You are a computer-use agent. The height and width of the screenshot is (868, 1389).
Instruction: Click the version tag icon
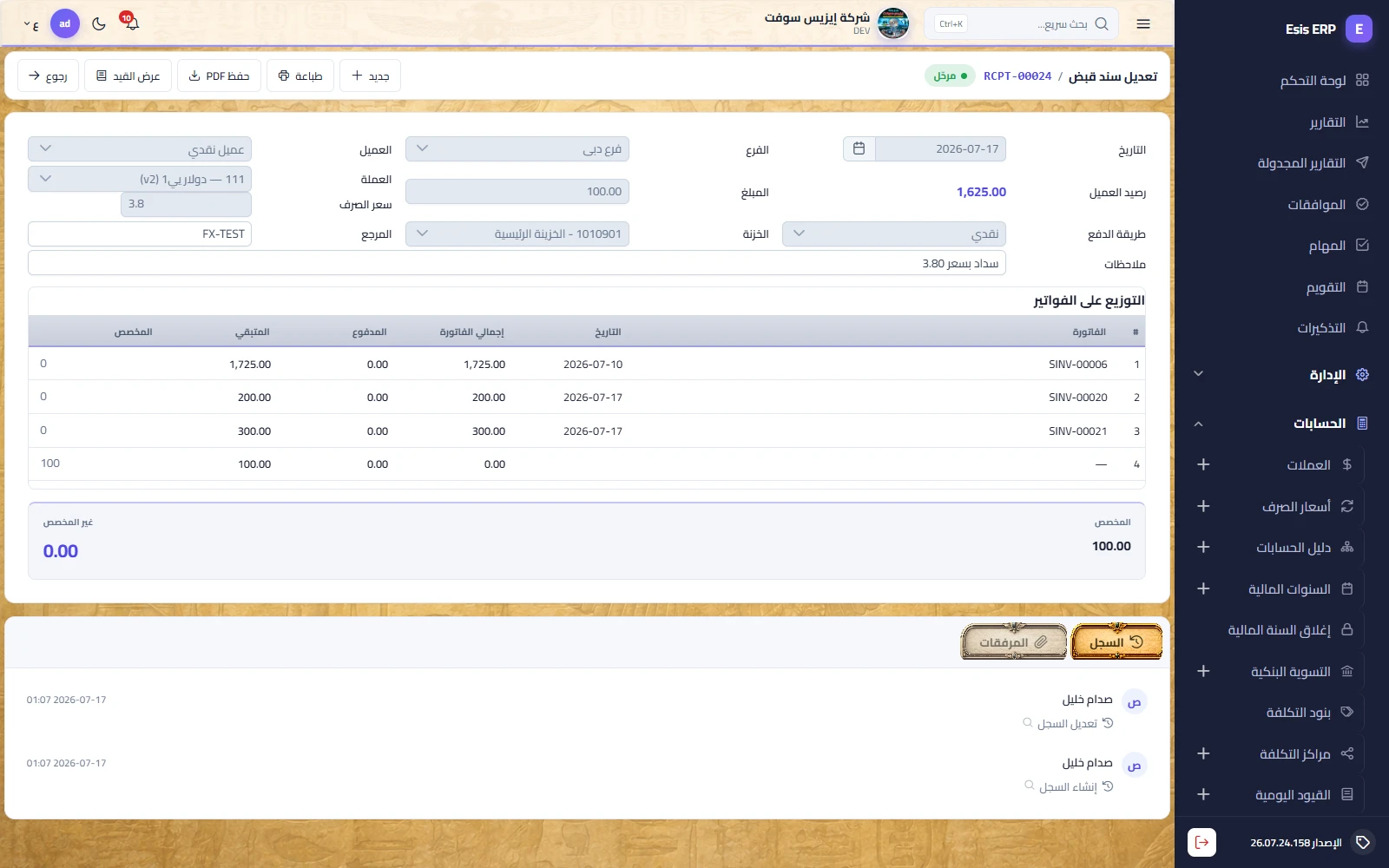(1363, 842)
